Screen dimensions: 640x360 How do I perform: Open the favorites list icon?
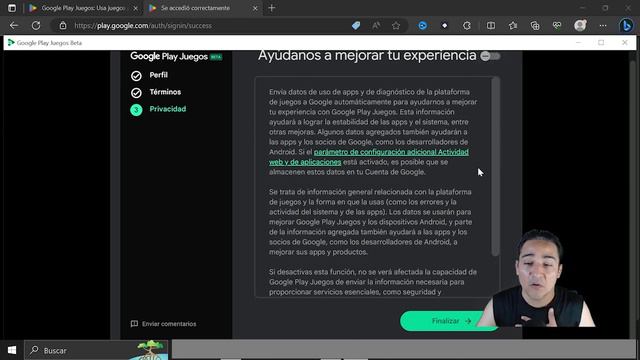513,26
